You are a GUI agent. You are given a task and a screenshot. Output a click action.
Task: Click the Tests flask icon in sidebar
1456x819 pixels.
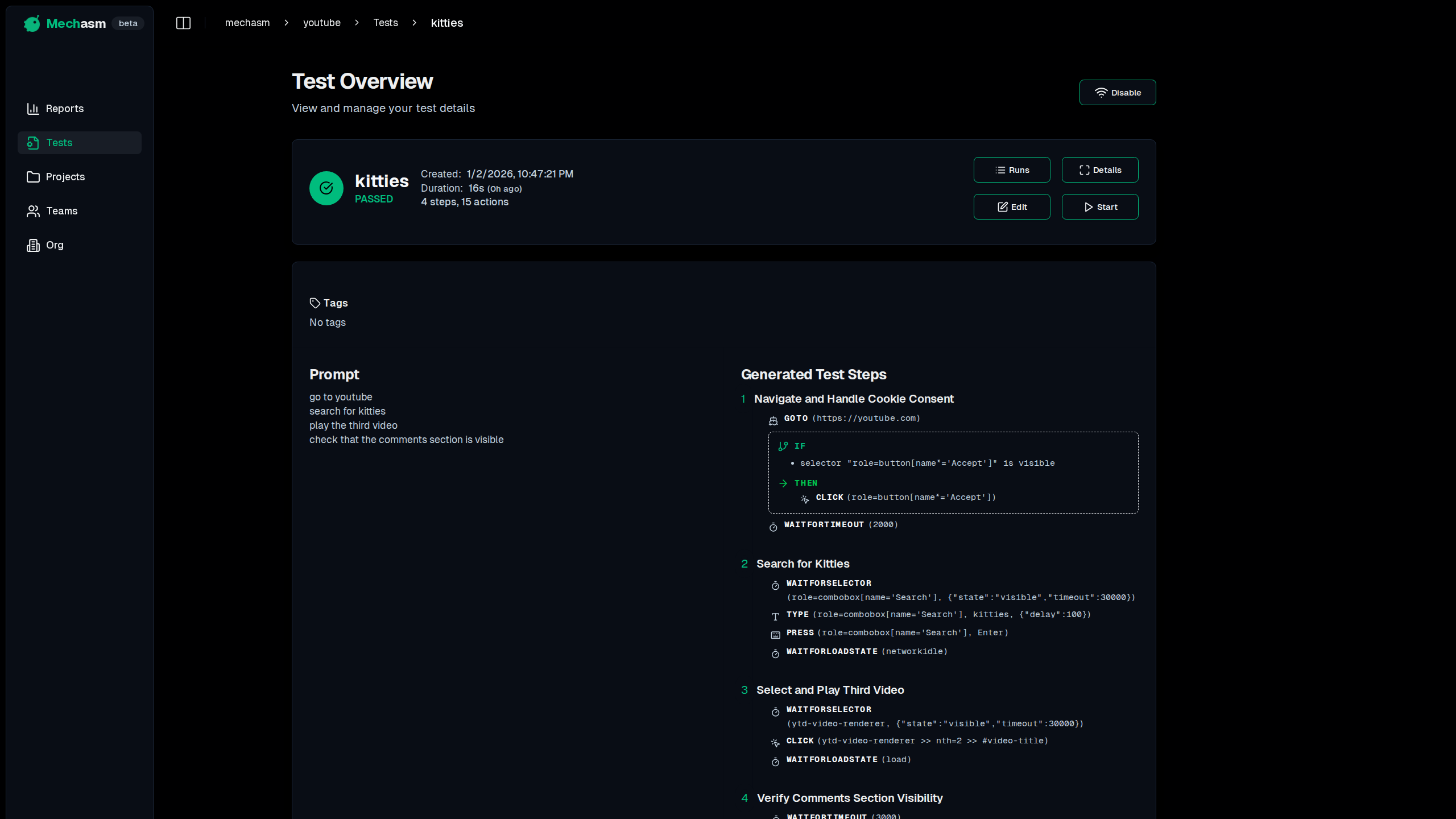(34, 143)
